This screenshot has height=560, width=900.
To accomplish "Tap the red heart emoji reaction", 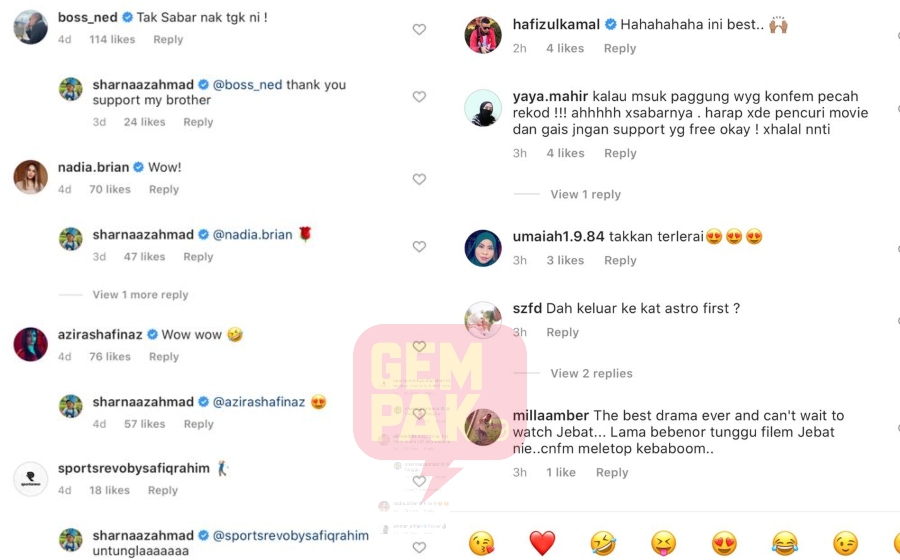I will [542, 543].
